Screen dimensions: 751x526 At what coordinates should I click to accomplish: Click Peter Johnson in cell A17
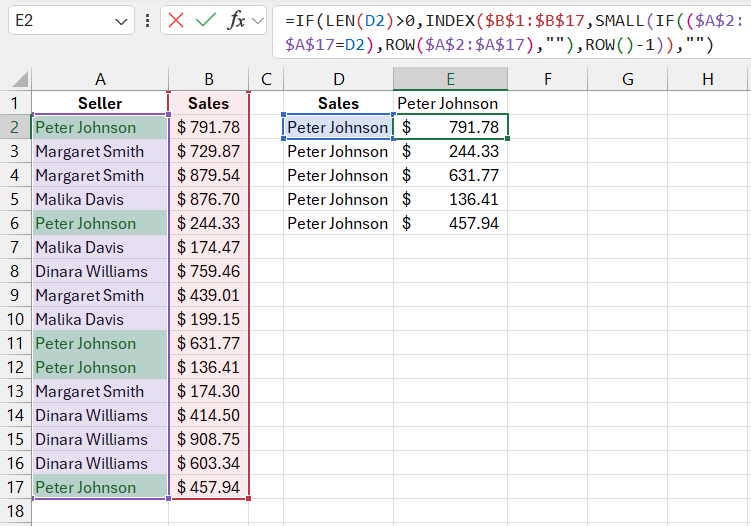point(100,487)
